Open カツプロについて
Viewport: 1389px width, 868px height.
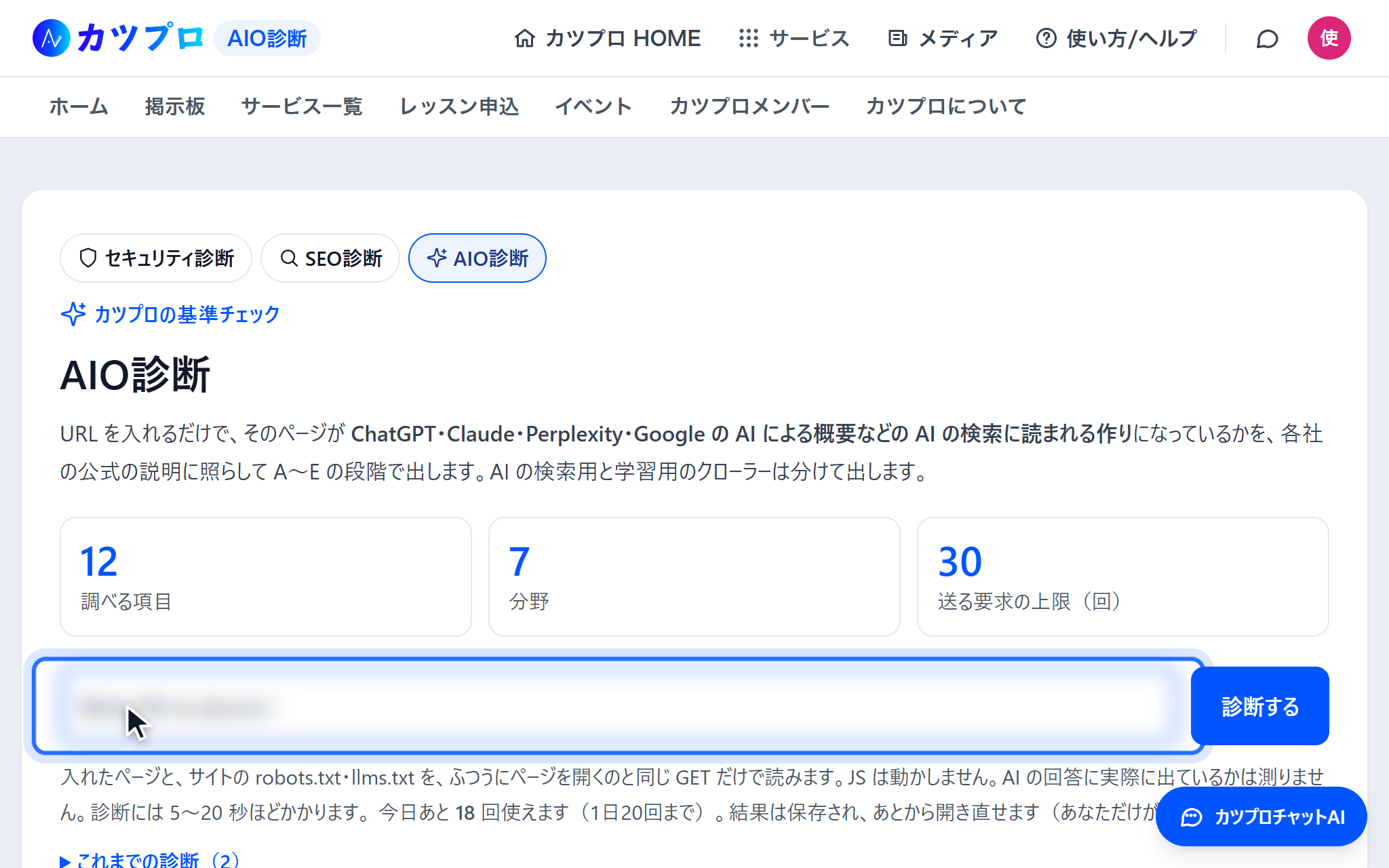[x=946, y=106]
